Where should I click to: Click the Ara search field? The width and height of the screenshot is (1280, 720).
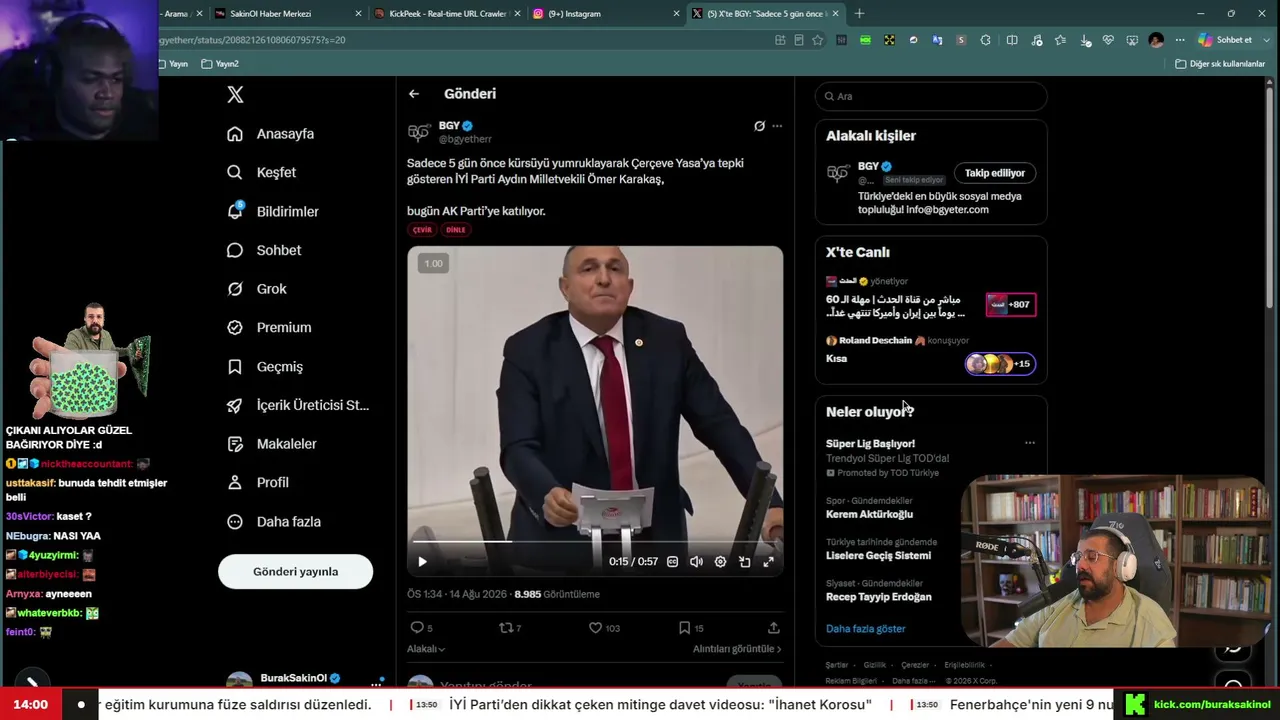click(x=931, y=96)
